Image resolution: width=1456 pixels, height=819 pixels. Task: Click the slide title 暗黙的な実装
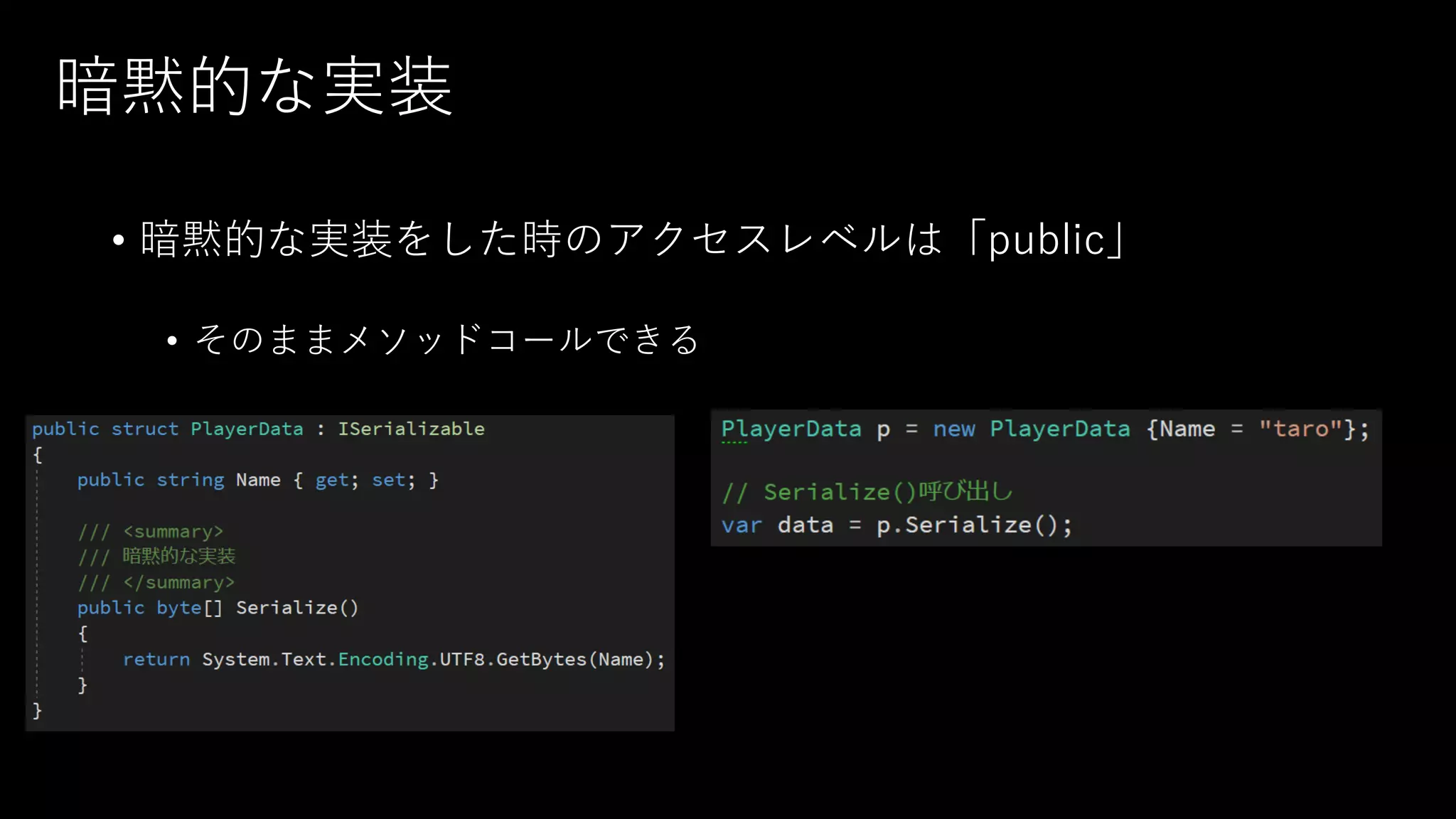[x=255, y=87]
